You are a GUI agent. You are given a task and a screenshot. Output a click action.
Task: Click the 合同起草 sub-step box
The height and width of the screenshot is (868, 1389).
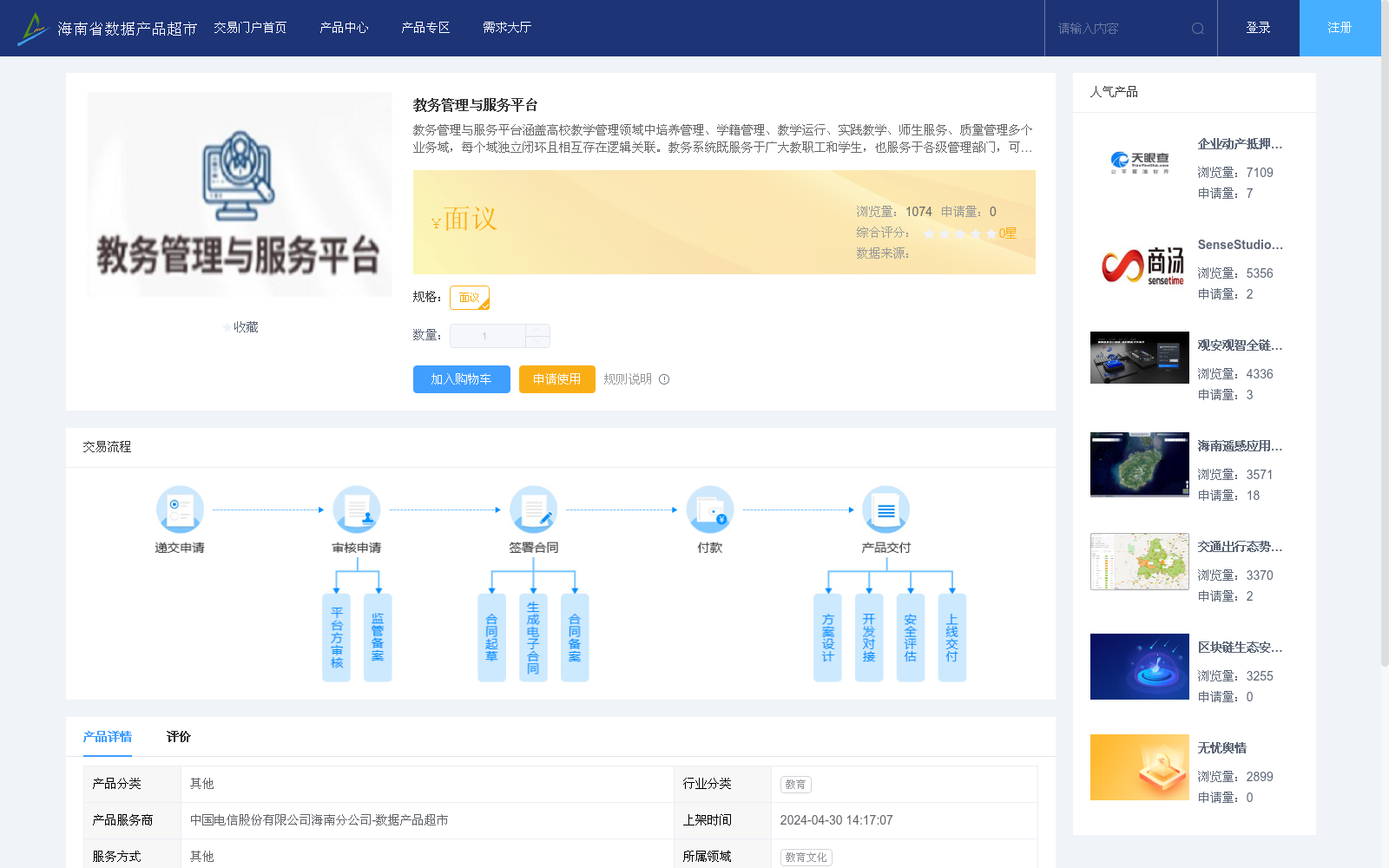tap(492, 638)
